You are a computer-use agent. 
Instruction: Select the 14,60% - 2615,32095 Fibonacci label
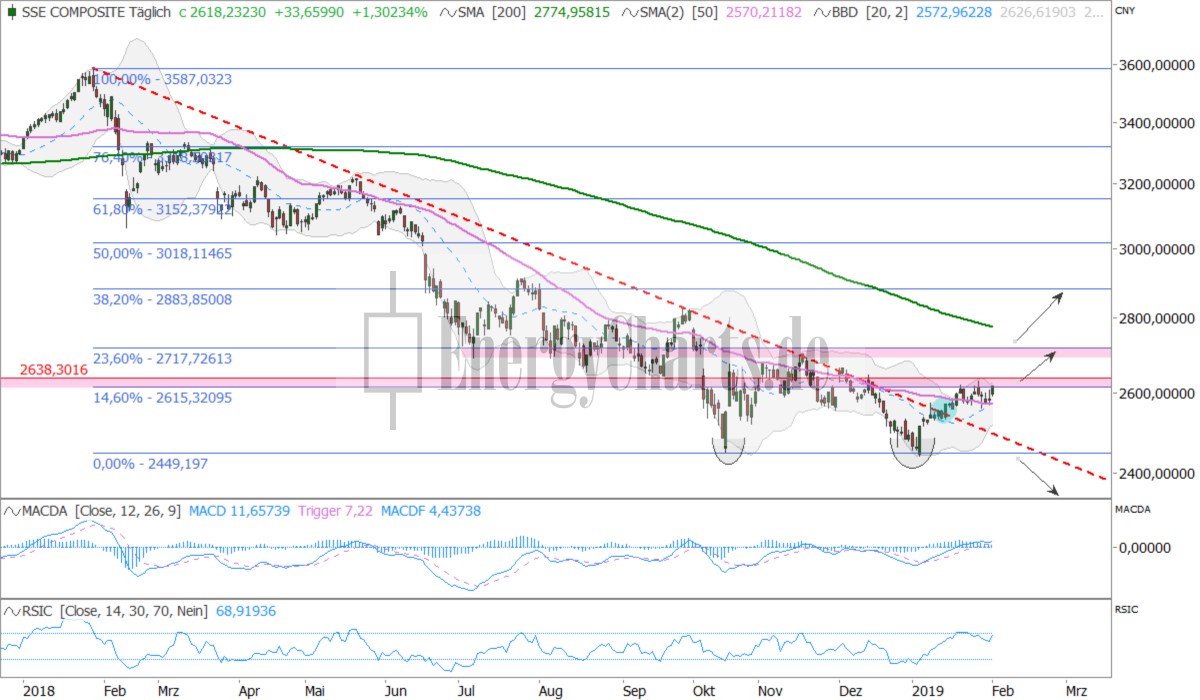[162, 397]
